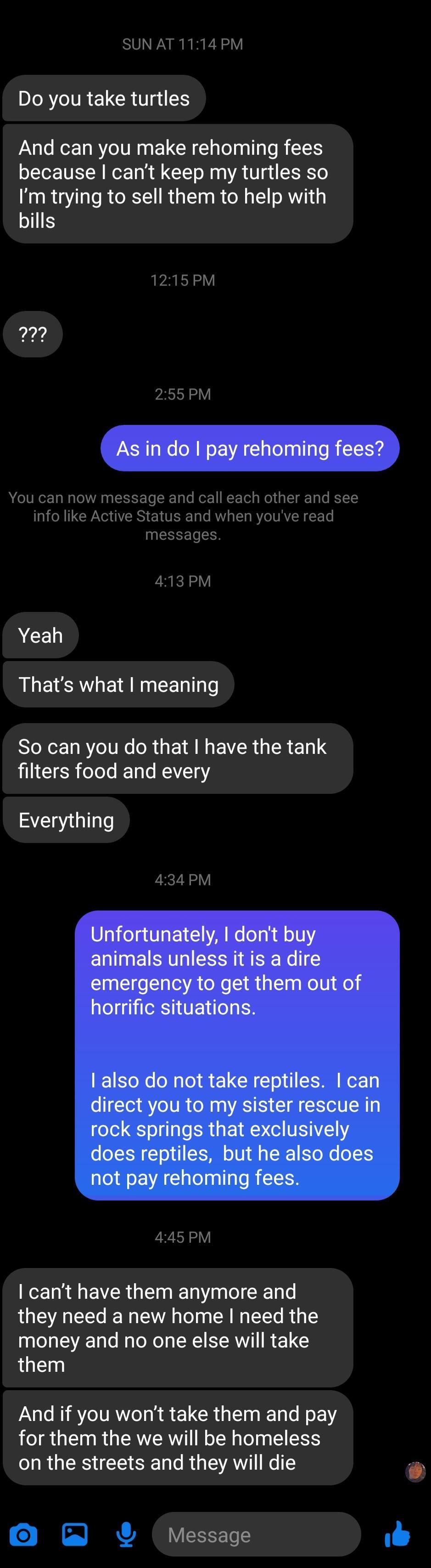Select the 'Do you take turtles' message
This screenshot has width=431, height=1568.
coord(104,98)
